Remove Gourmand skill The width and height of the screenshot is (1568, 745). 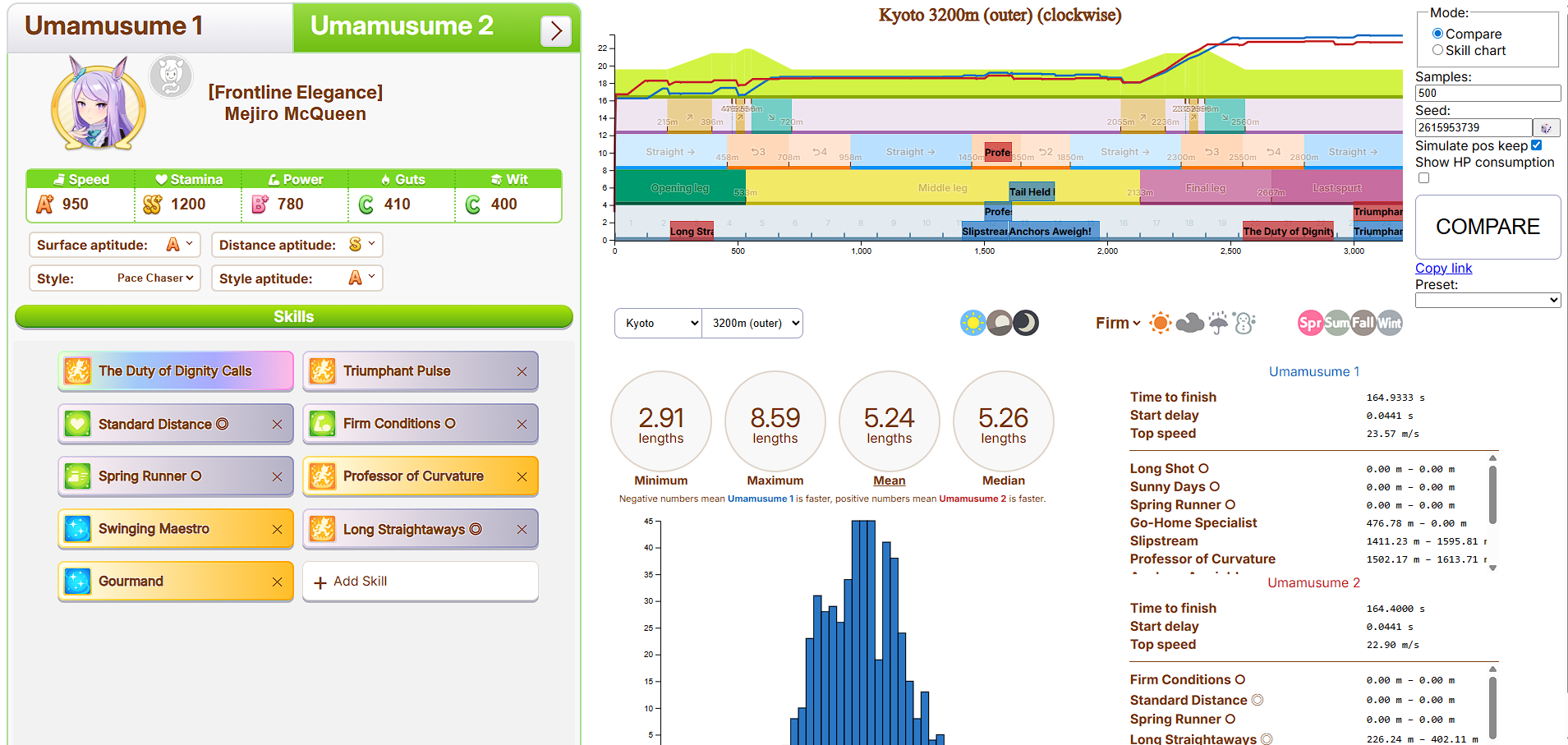(x=277, y=582)
